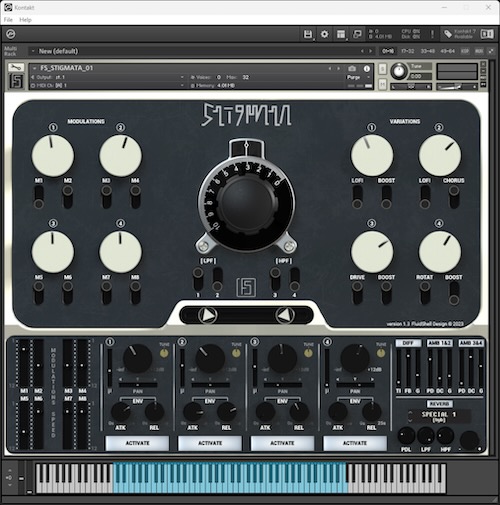Click the reverb PDL knob
Screen dimensions: 500x505
click(406, 435)
